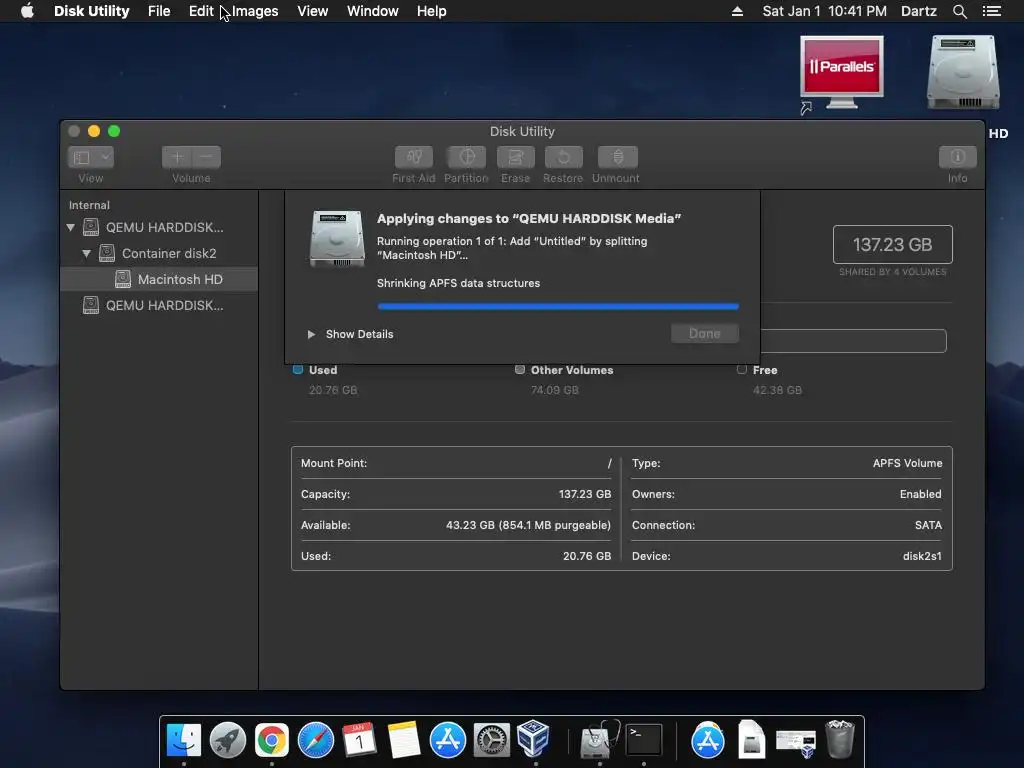
Task: Open the View sidebar dropdown in toolbar
Action: 91,157
